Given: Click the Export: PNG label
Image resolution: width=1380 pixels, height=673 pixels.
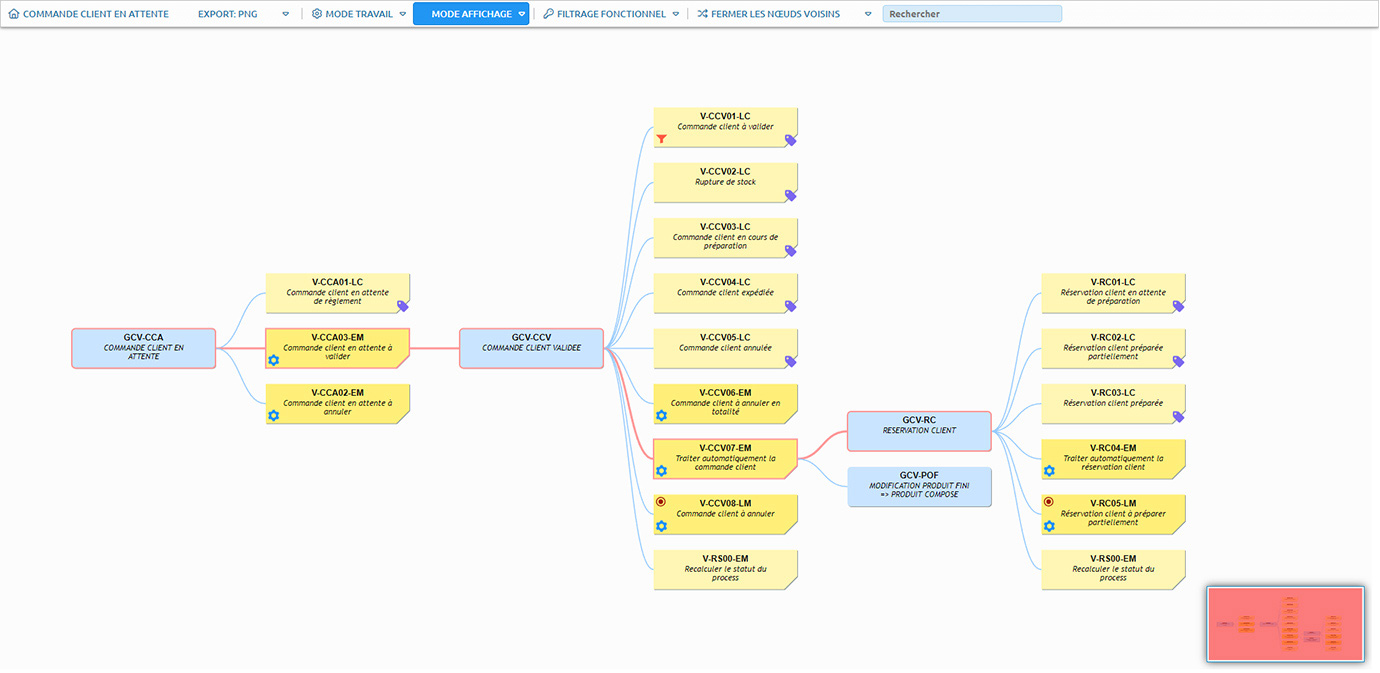Looking at the screenshot, I should [228, 14].
